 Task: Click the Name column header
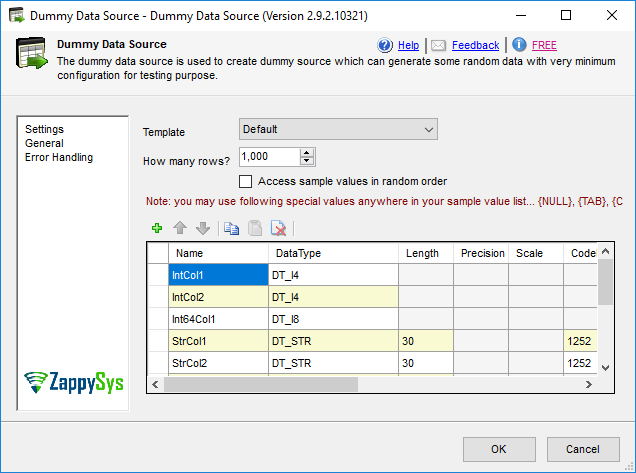tap(218, 253)
